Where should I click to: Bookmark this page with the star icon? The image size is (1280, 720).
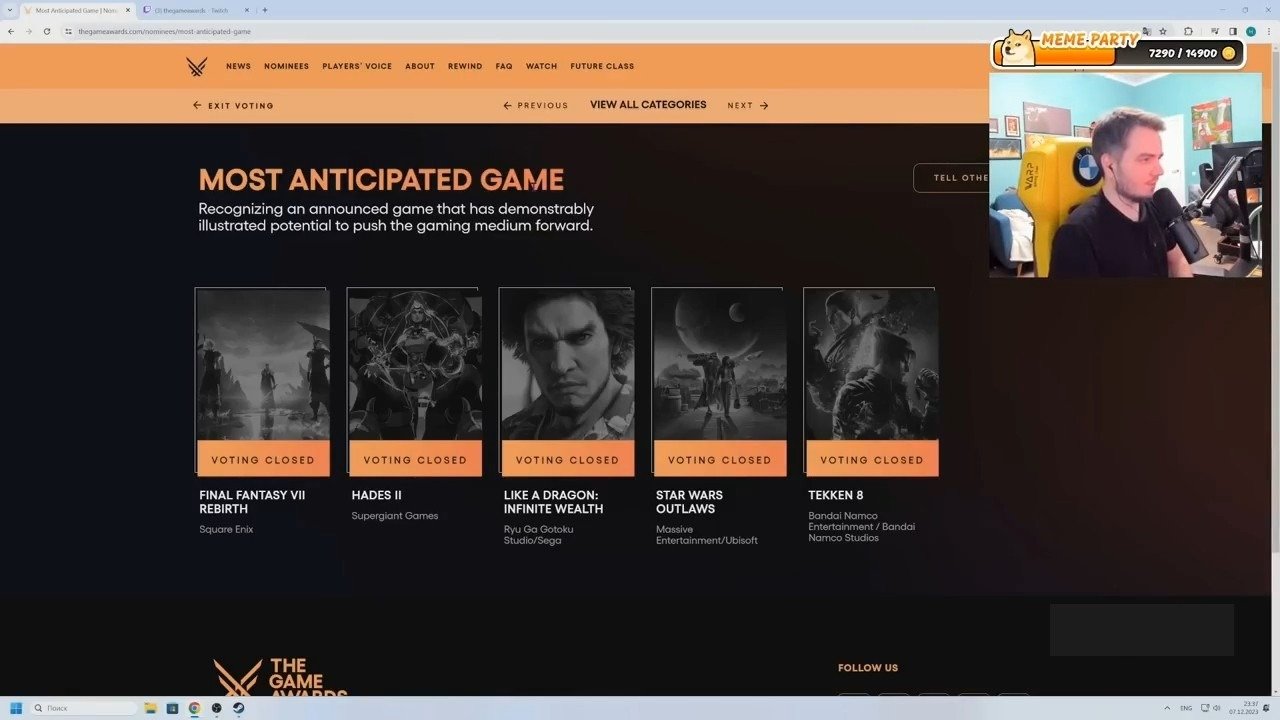pyautogui.click(x=1162, y=31)
